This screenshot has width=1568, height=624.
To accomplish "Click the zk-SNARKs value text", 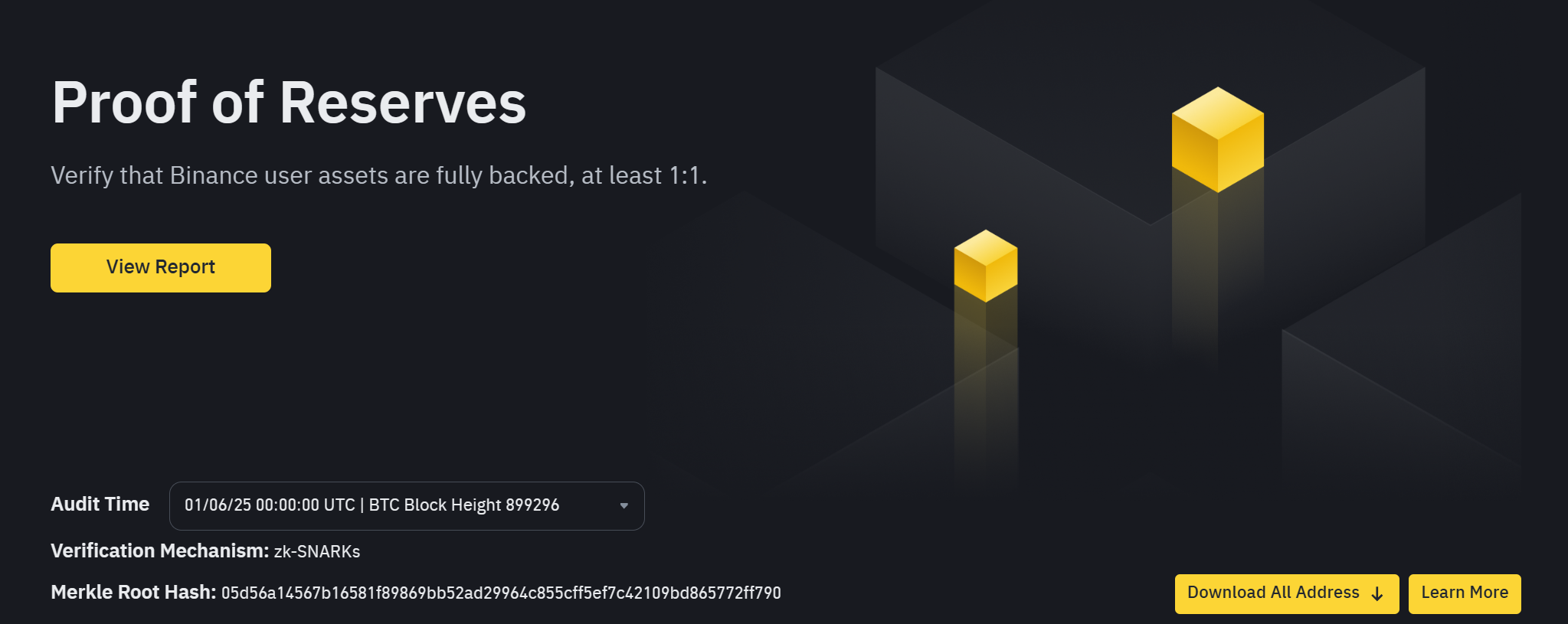I will click(x=317, y=552).
